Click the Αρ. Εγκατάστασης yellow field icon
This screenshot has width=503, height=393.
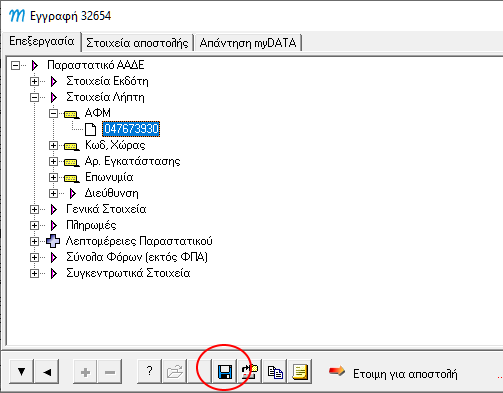pos(72,163)
